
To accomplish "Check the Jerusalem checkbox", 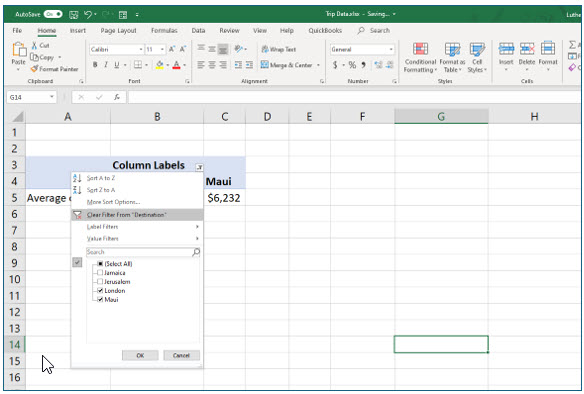I will (100, 282).
